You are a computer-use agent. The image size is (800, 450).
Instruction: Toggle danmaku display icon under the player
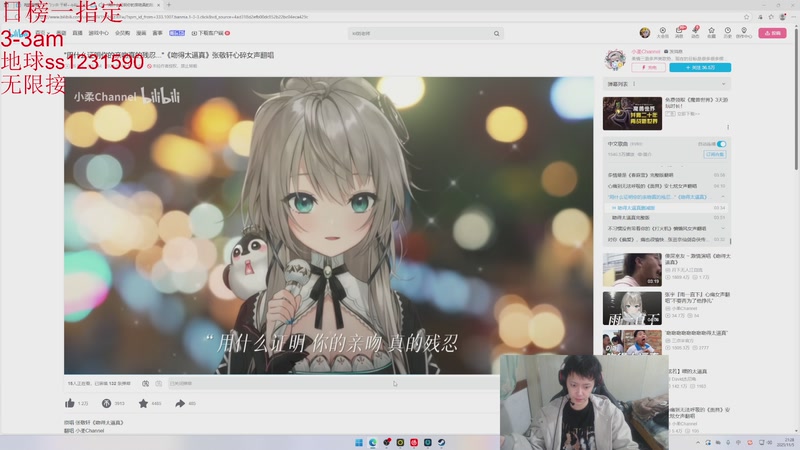145,383
